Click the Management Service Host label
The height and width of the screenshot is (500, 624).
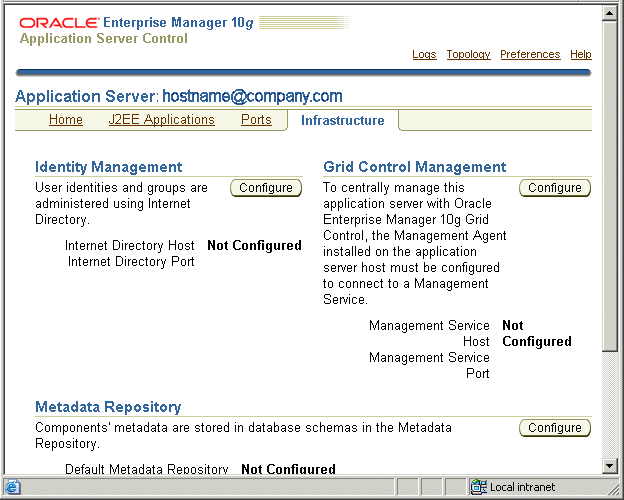coord(429,334)
